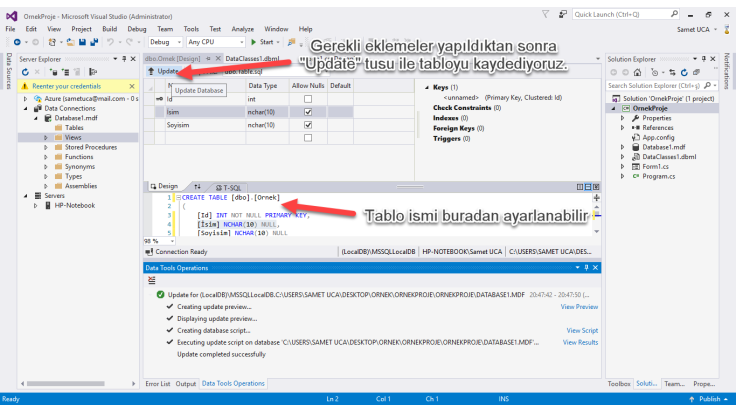Click Connect to Database icon in Server Explorer
Image resolution: width=736 pixels, height=405 pixels.
[54, 72]
